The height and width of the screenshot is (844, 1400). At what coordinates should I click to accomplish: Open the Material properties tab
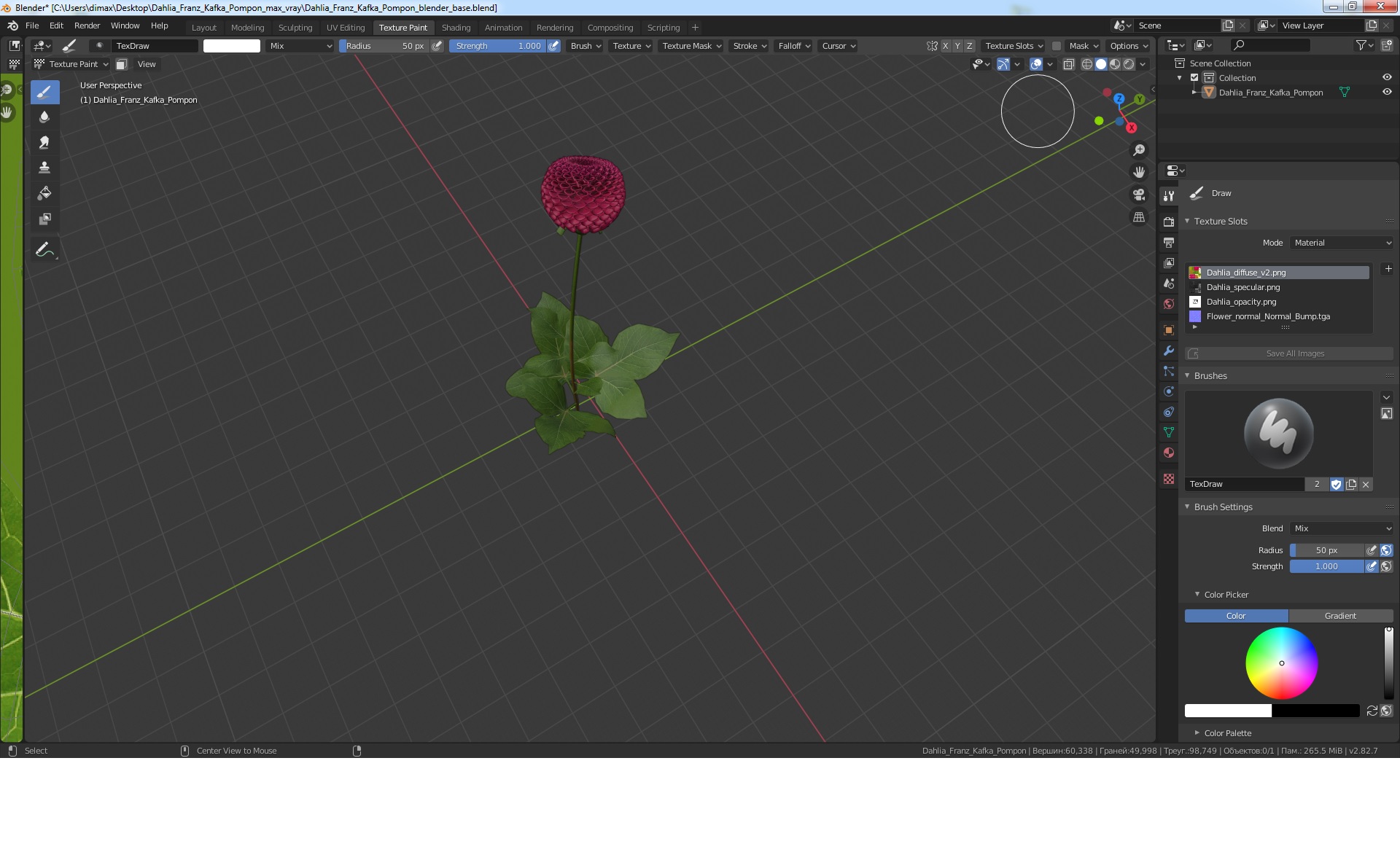1169,453
